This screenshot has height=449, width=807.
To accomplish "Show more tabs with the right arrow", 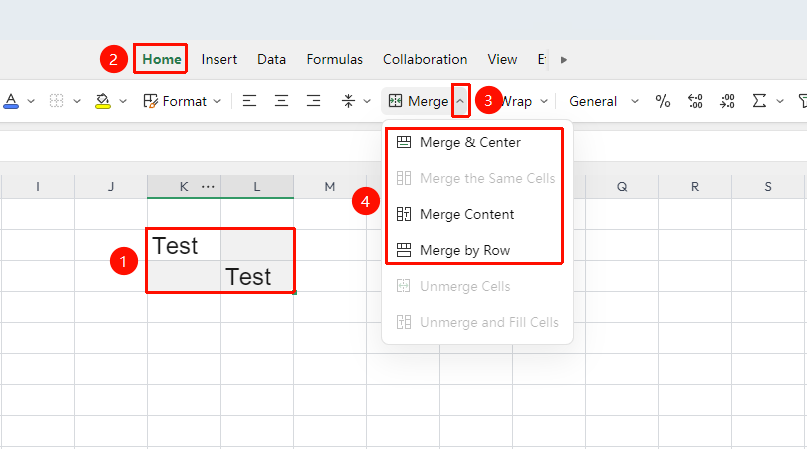I will click(x=564, y=60).
